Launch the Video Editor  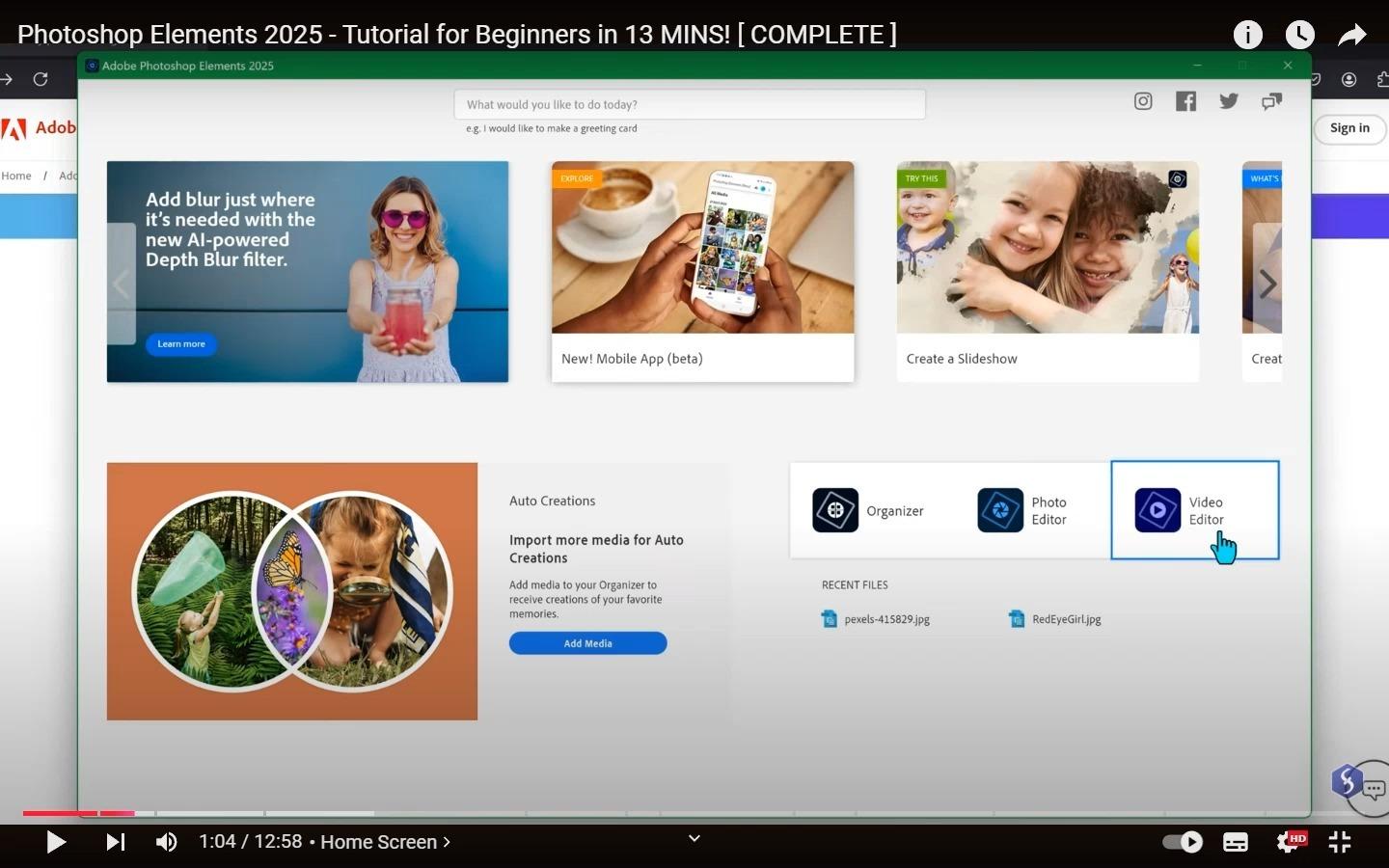pos(1194,510)
